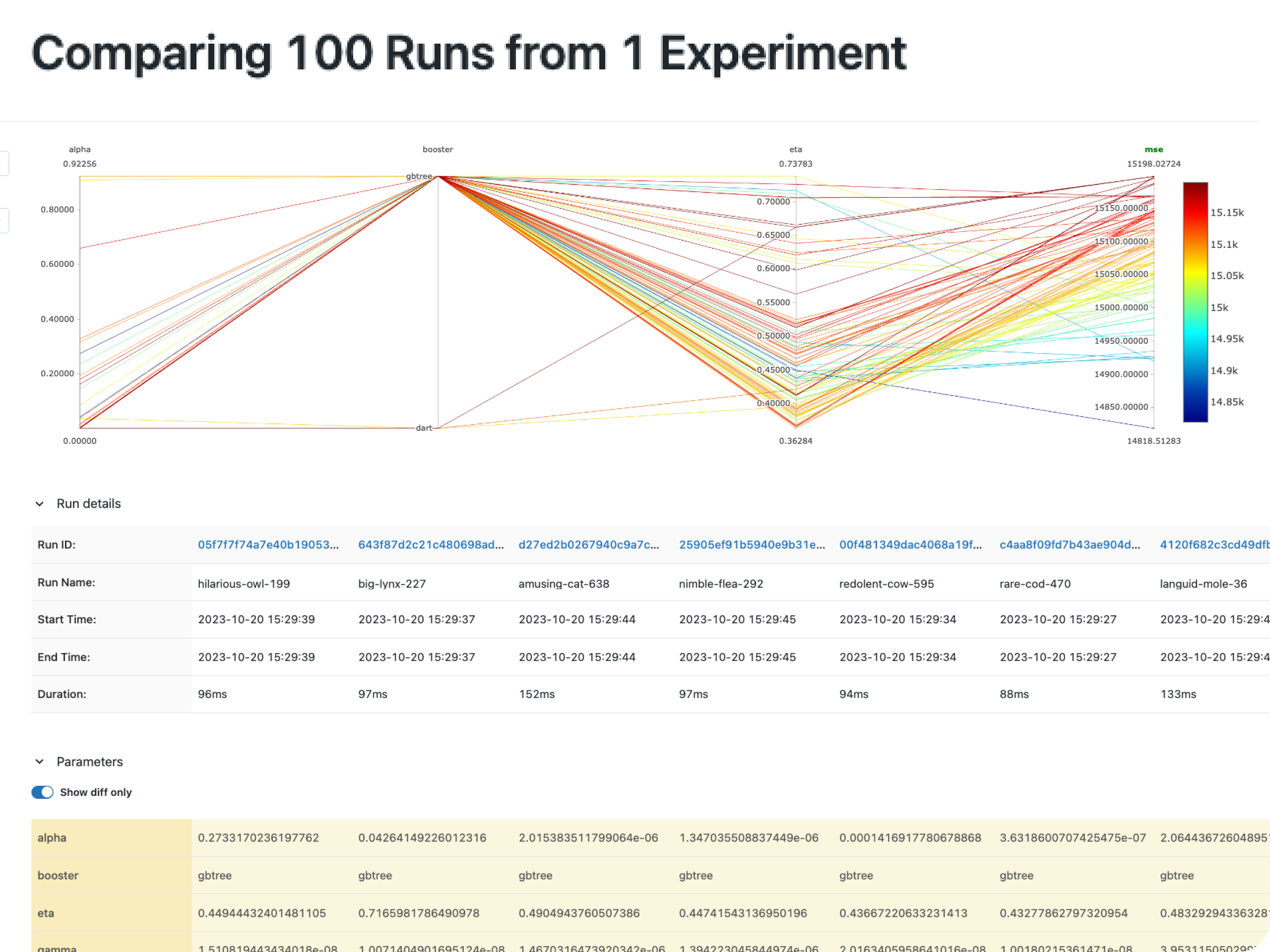Click the alpha axis label in plot
The image size is (1270, 952).
(x=80, y=149)
